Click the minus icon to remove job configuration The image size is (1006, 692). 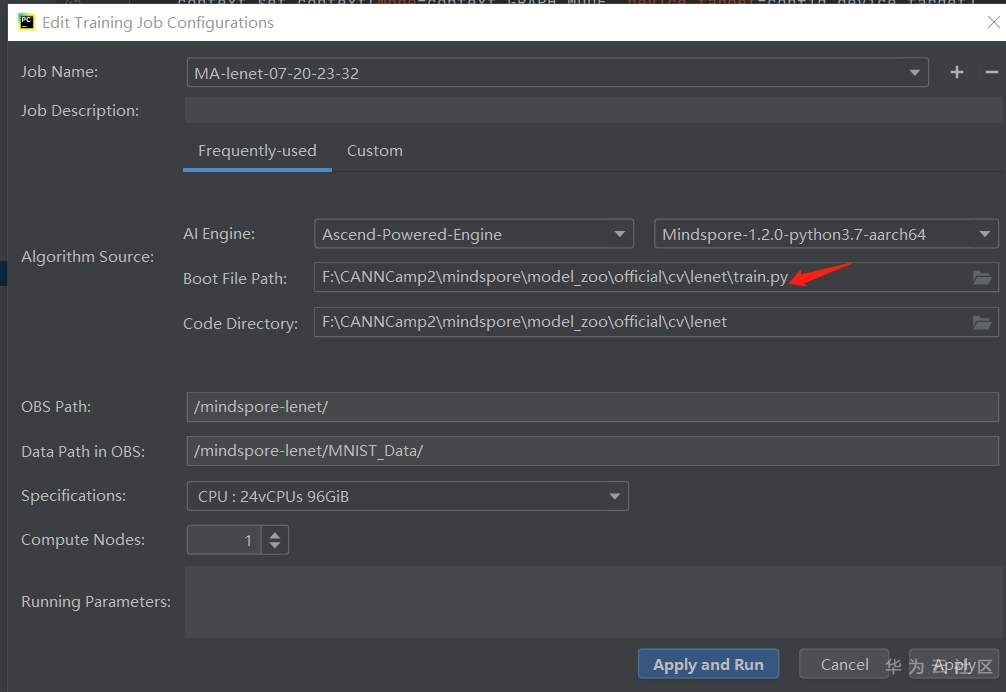(991, 72)
